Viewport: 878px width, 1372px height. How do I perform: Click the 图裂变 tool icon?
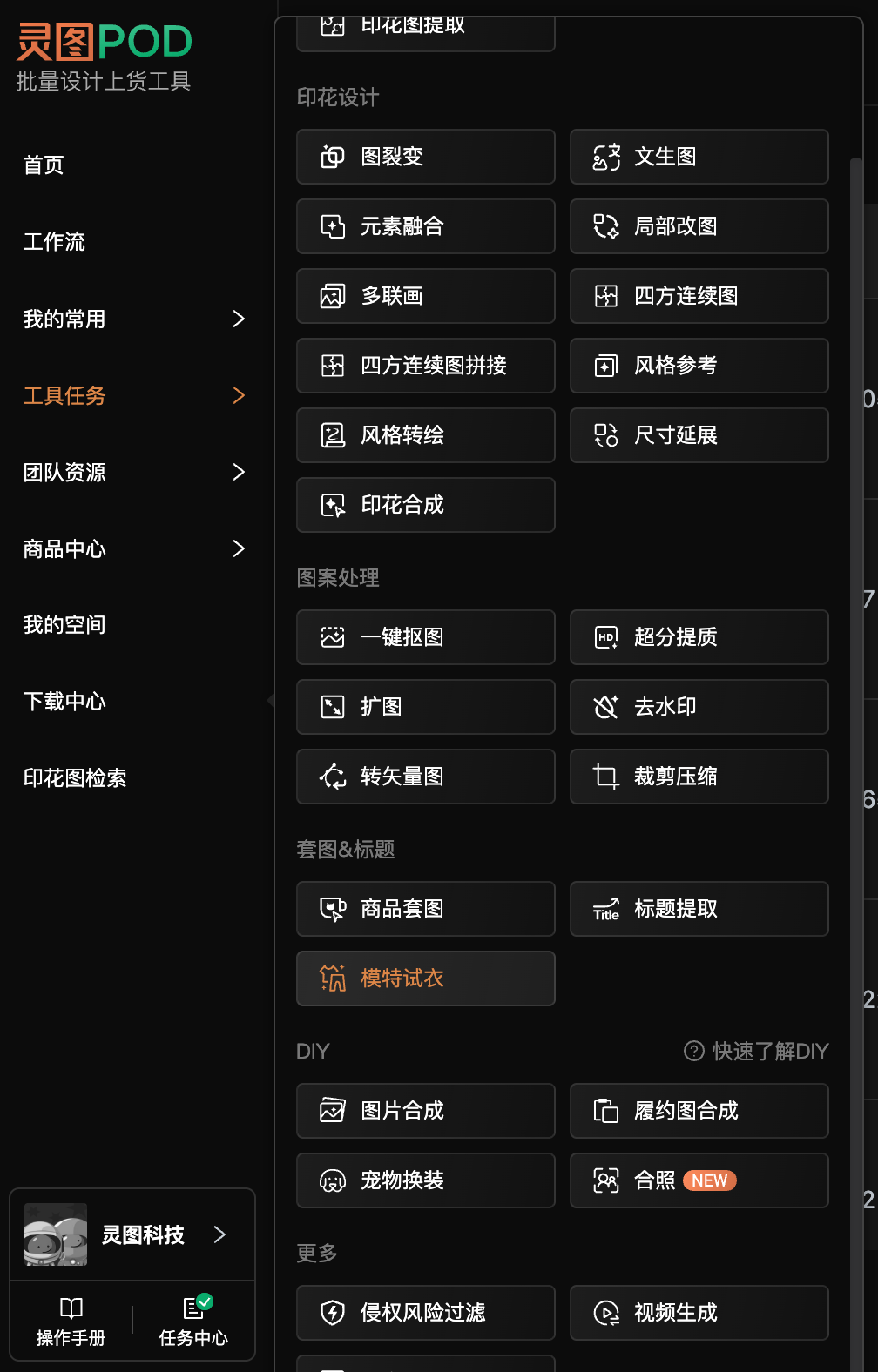(333, 157)
